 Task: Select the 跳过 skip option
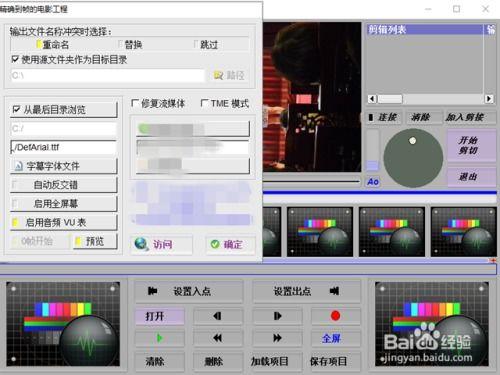pyautogui.click(x=206, y=45)
